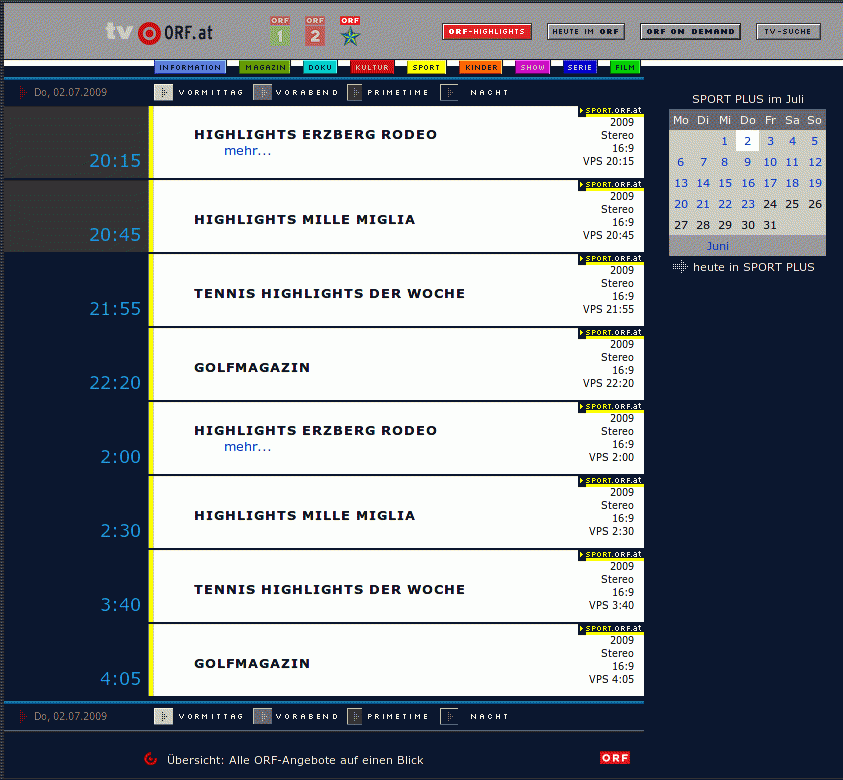The image size is (843, 780).
Task: Click the top Primetime time-slot icon
Action: (355, 92)
